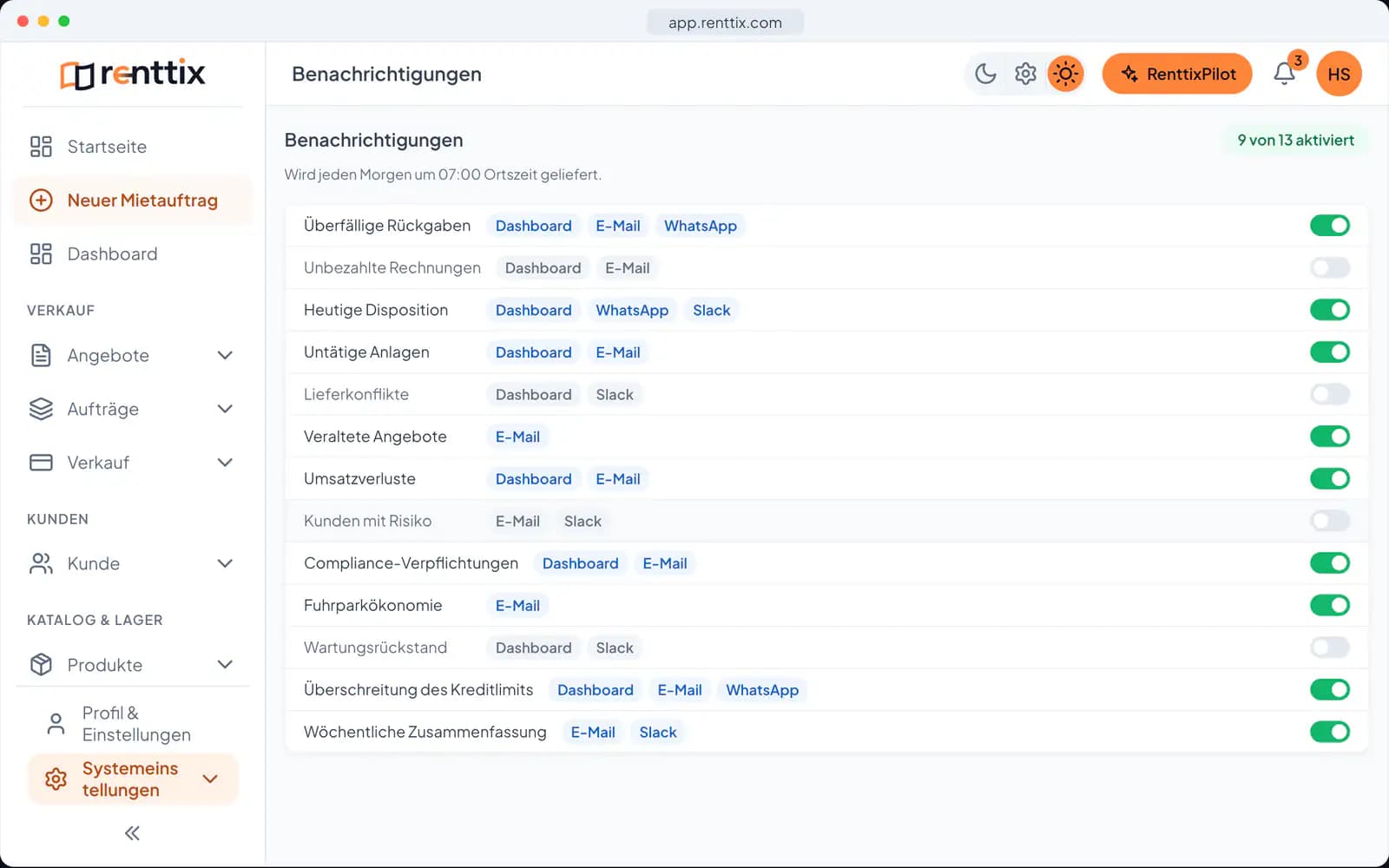The width and height of the screenshot is (1389, 868).
Task: Expand the Verkauf submenu chevron
Action: tap(225, 463)
